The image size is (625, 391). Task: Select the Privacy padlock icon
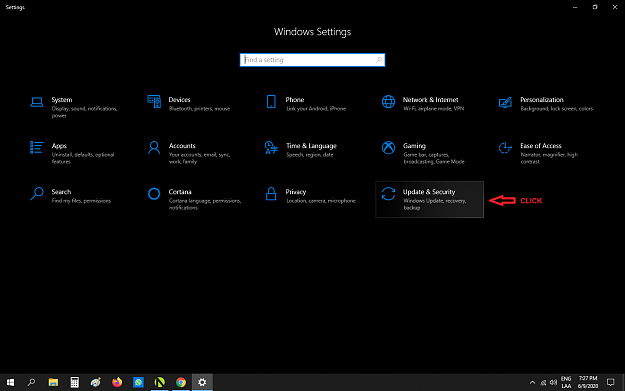click(x=271, y=194)
